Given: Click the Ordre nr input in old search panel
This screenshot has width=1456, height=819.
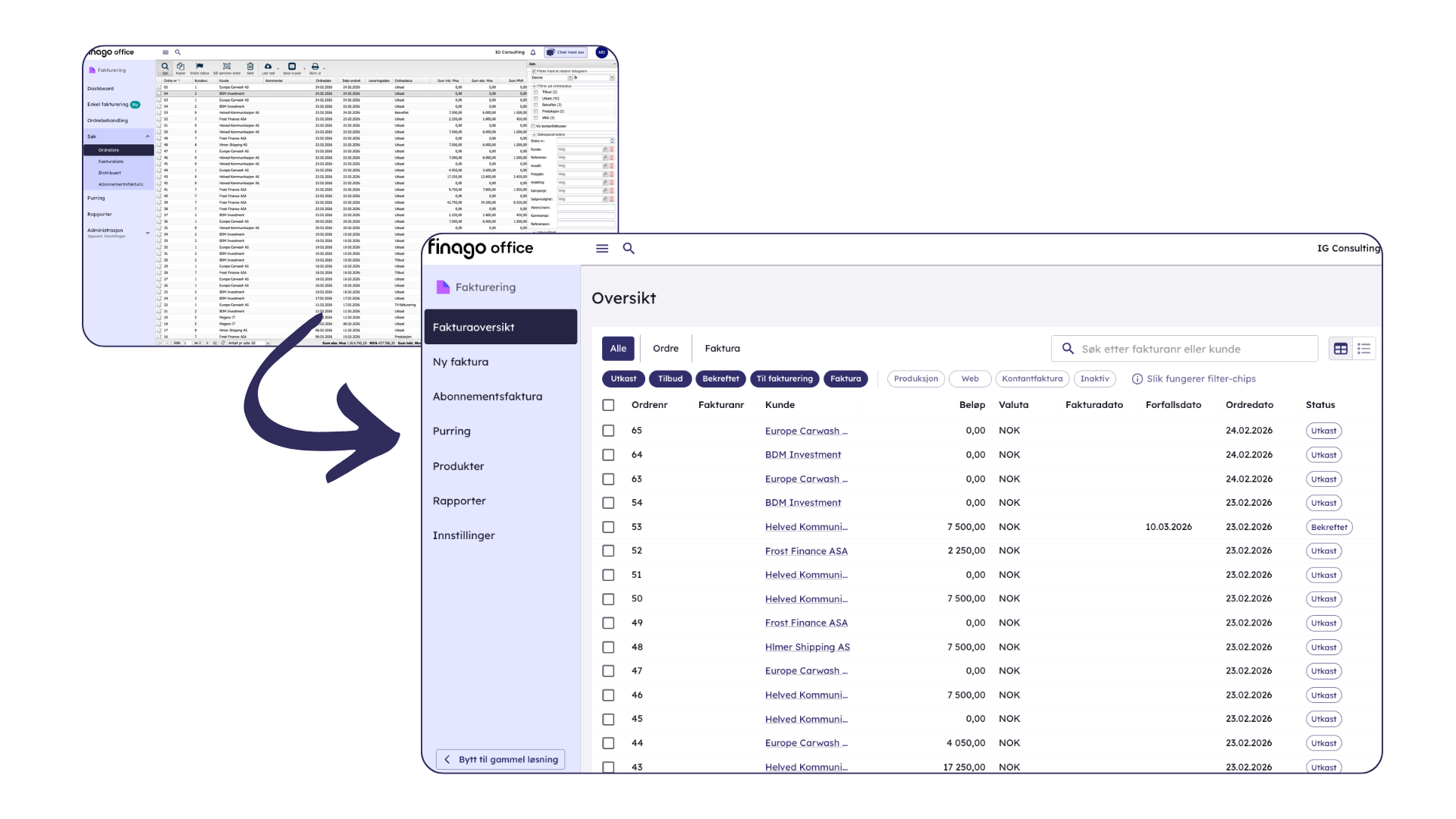Looking at the screenshot, I should [583, 141].
